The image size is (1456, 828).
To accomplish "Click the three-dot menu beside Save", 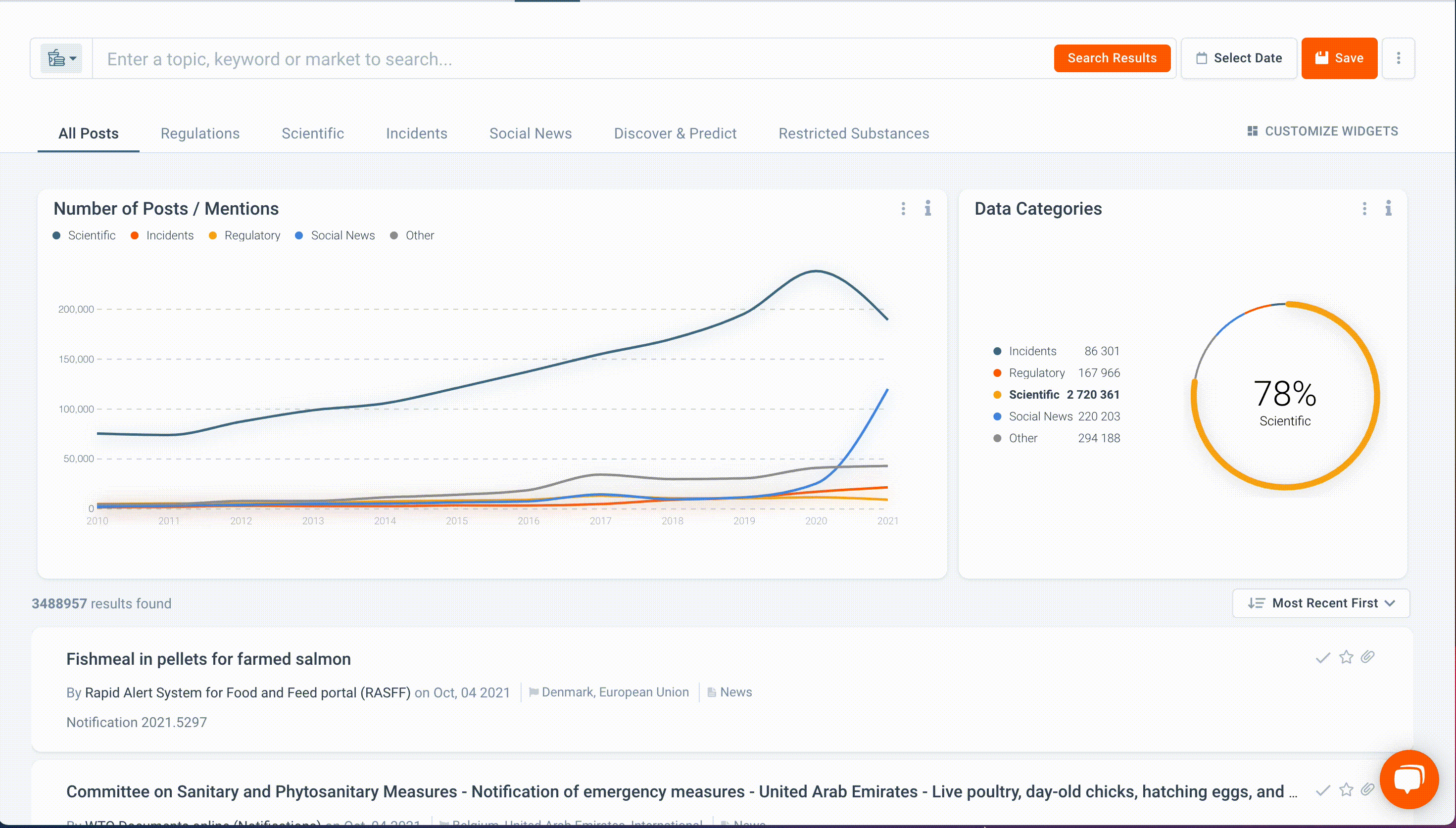I will (x=1398, y=58).
